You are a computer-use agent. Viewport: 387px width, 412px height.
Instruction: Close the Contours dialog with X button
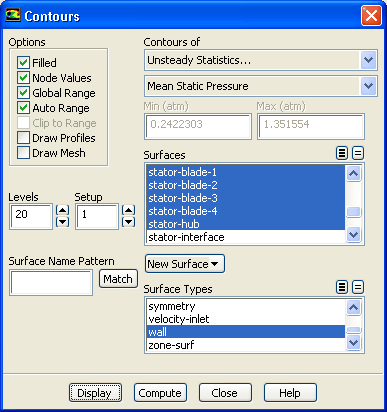pos(371,15)
